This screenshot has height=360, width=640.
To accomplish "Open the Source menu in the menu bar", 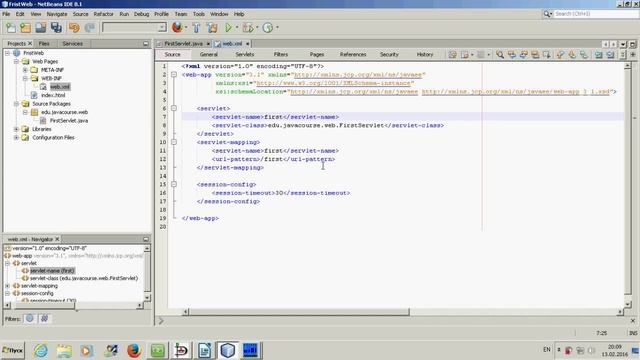I will (x=80, y=14).
